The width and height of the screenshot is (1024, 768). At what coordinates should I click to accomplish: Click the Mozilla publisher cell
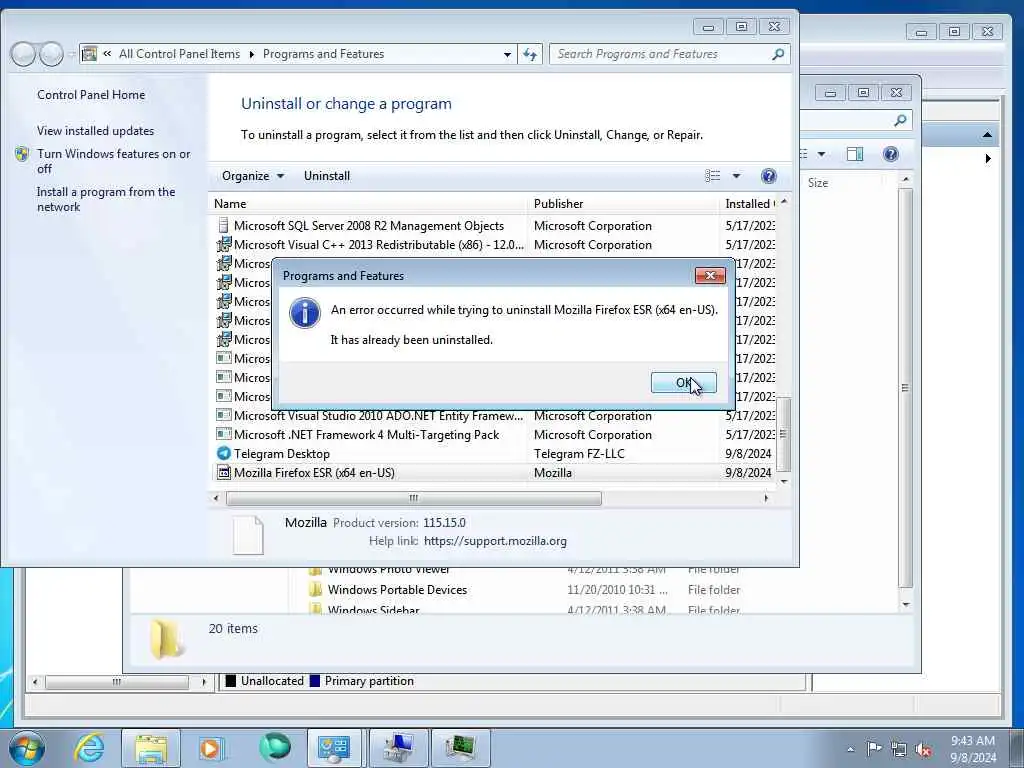click(552, 473)
